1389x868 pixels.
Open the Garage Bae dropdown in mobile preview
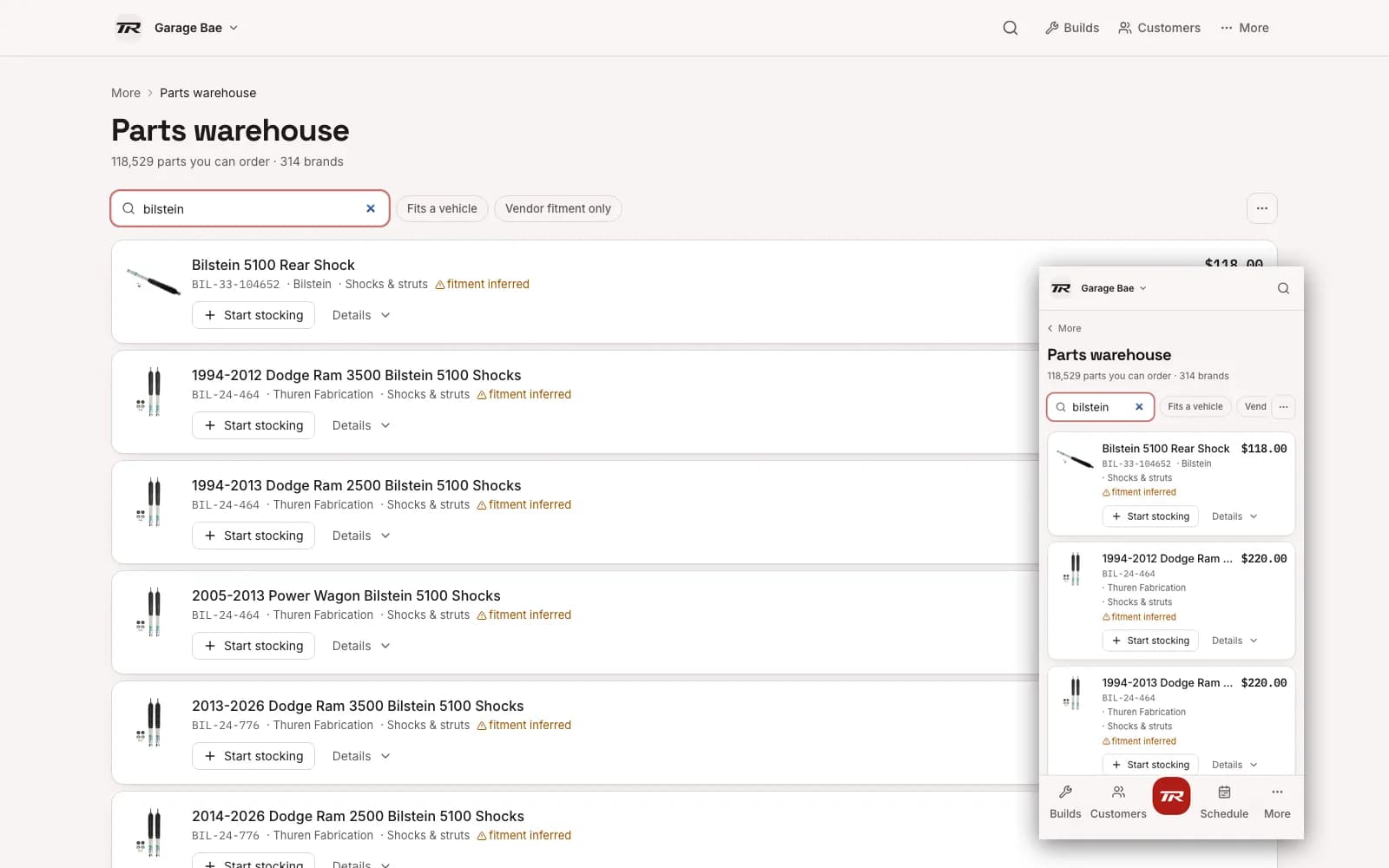1114,288
